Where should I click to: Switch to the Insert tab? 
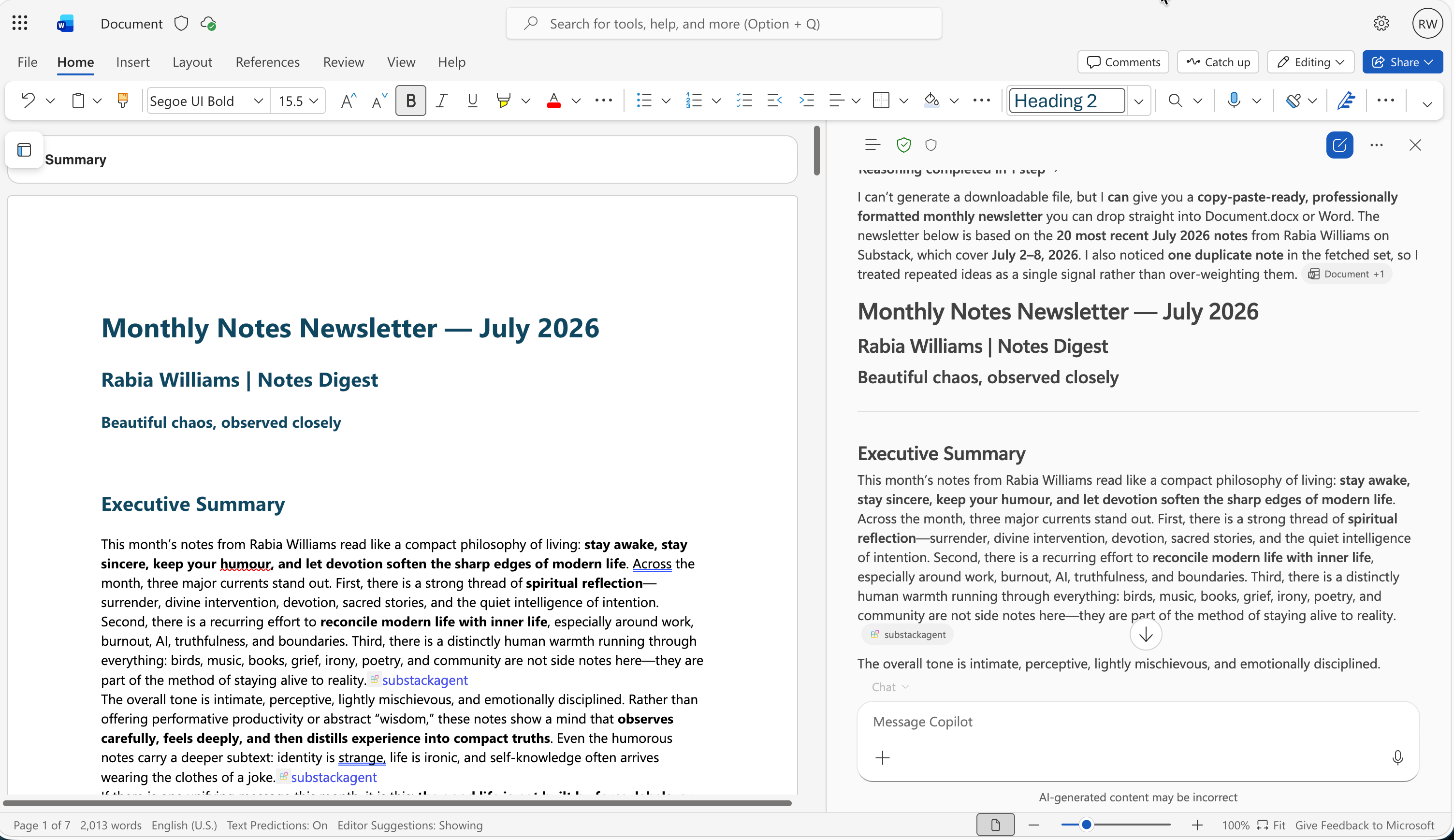click(133, 62)
